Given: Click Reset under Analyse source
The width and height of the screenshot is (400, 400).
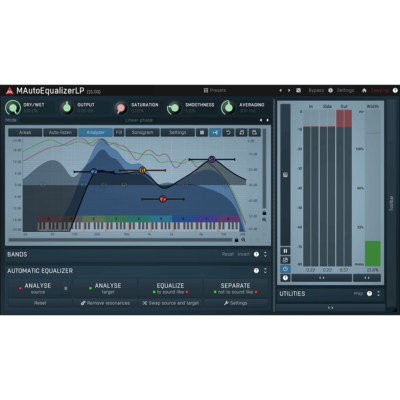Looking at the screenshot, I should click(40, 303).
